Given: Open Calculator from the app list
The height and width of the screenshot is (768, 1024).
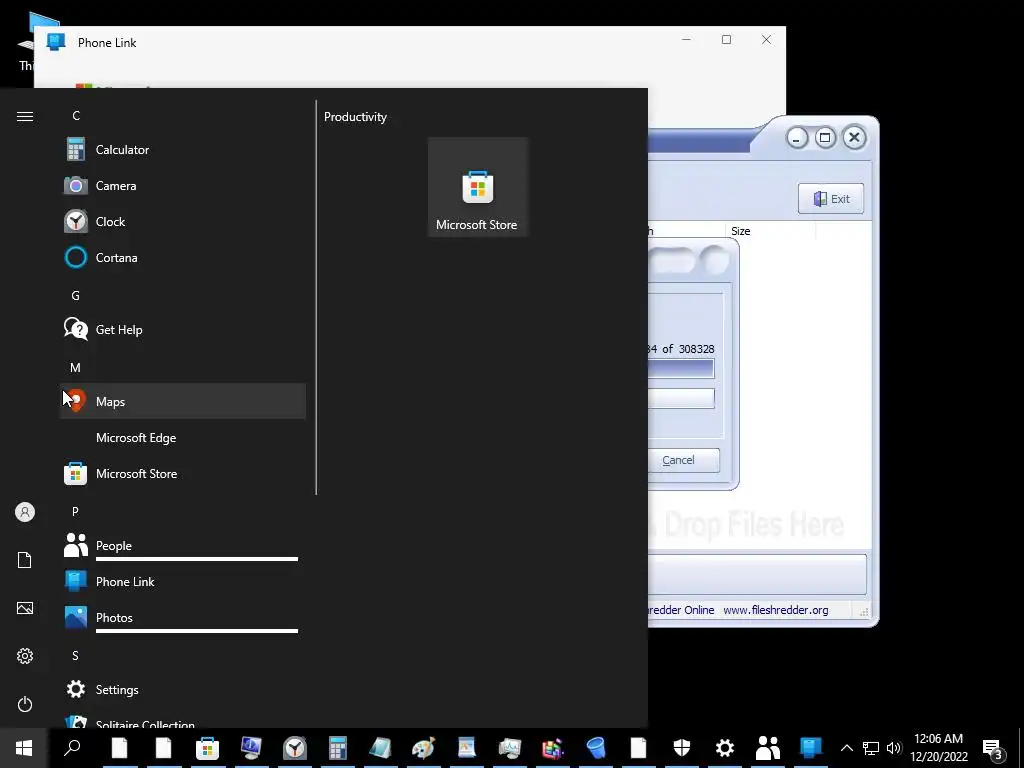Looking at the screenshot, I should click(x=182, y=150).
